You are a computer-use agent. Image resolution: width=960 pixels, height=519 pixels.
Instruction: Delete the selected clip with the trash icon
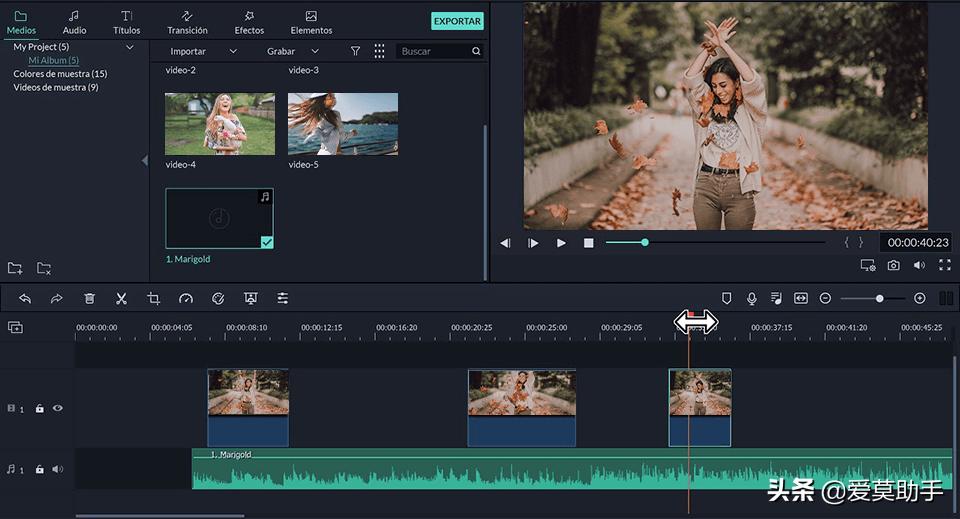tap(89, 298)
